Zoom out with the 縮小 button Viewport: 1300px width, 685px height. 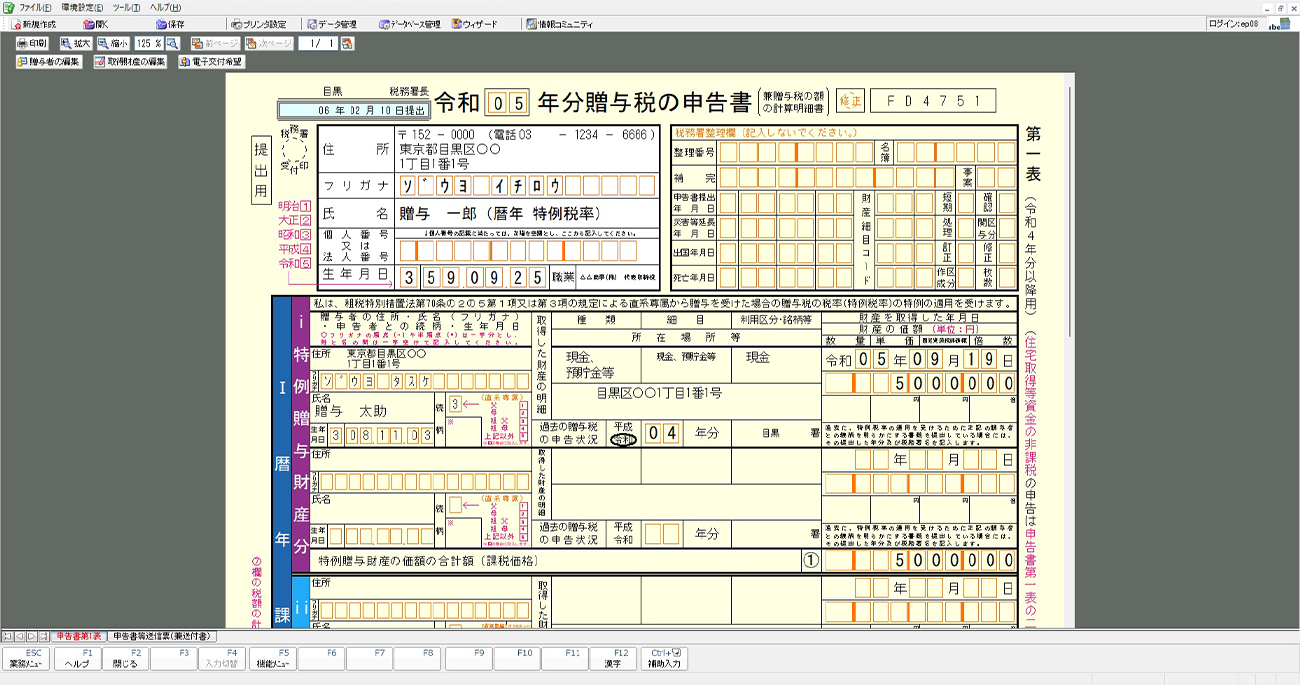click(x=114, y=44)
